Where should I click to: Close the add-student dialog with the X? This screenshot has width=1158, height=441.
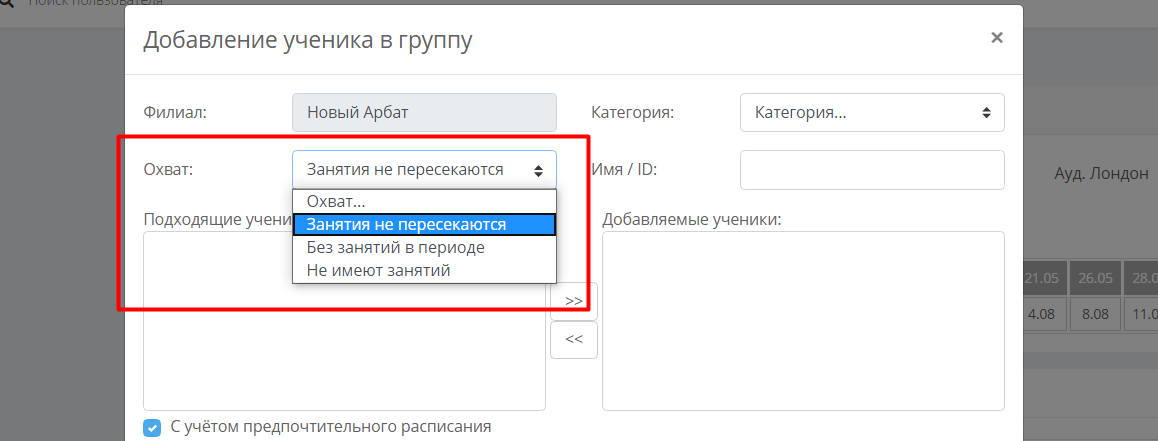pyautogui.click(x=996, y=38)
